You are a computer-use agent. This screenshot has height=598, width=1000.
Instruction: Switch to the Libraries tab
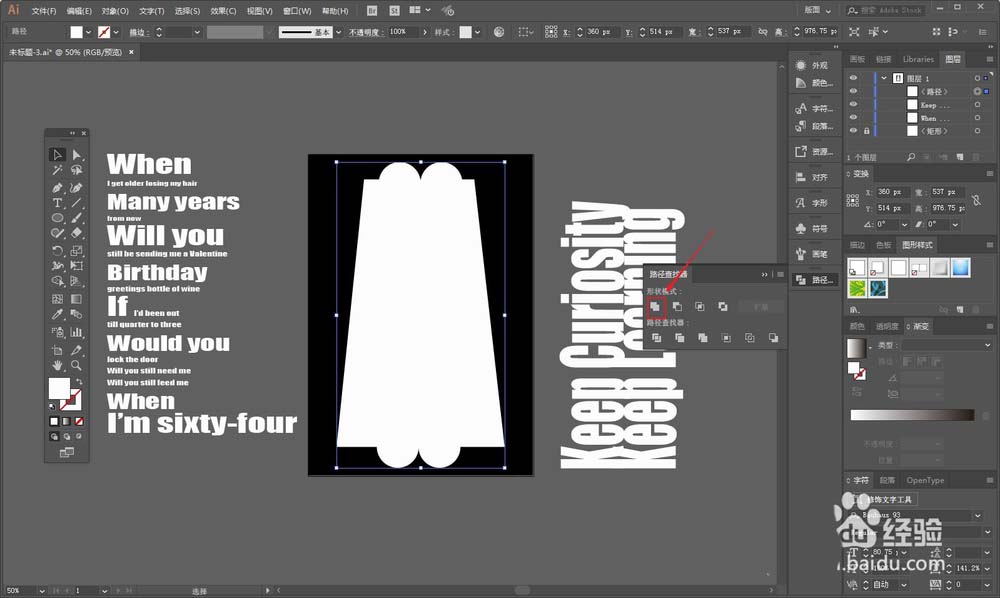click(918, 59)
